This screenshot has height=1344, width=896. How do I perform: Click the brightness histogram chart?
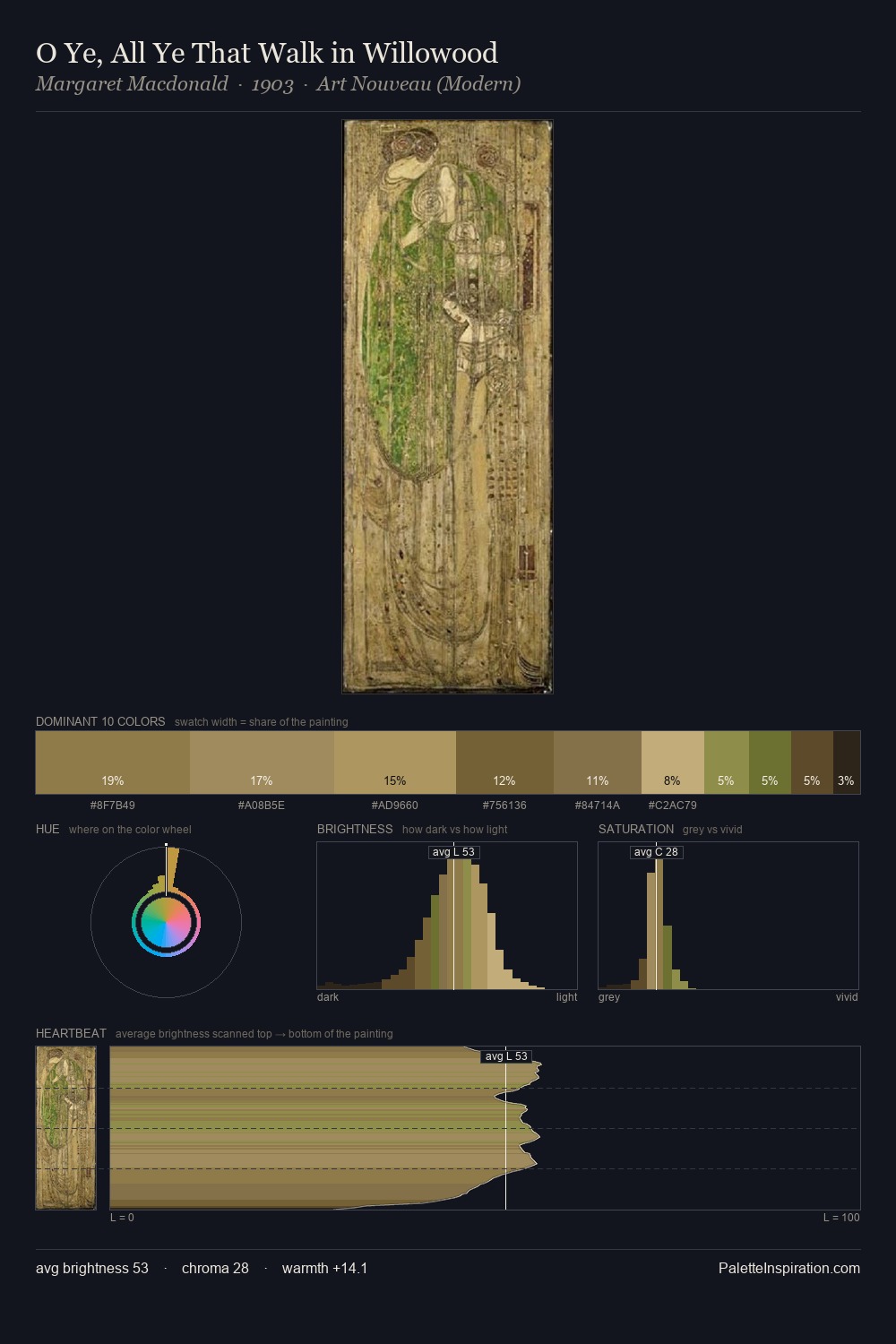click(x=447, y=916)
